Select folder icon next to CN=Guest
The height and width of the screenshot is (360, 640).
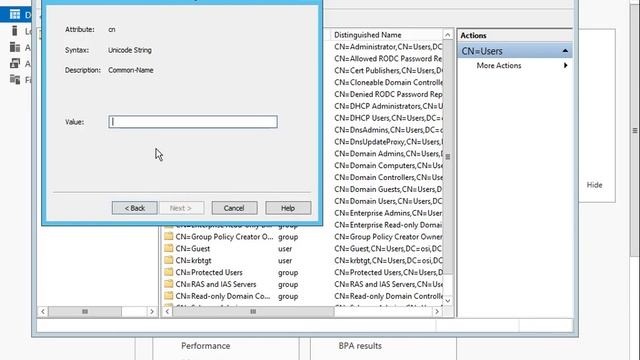[x=169, y=248]
